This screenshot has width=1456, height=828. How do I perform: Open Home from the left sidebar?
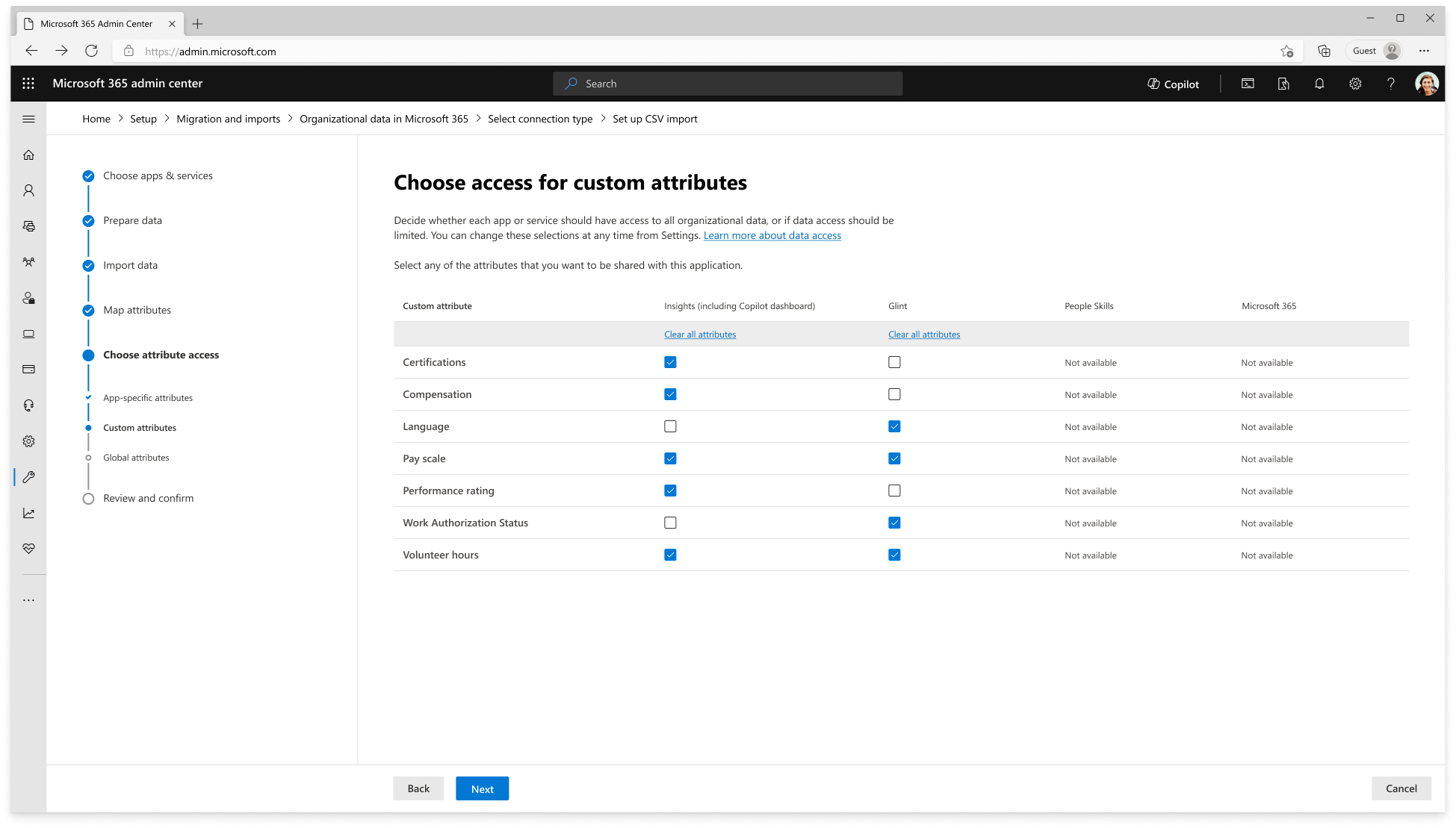pos(28,155)
